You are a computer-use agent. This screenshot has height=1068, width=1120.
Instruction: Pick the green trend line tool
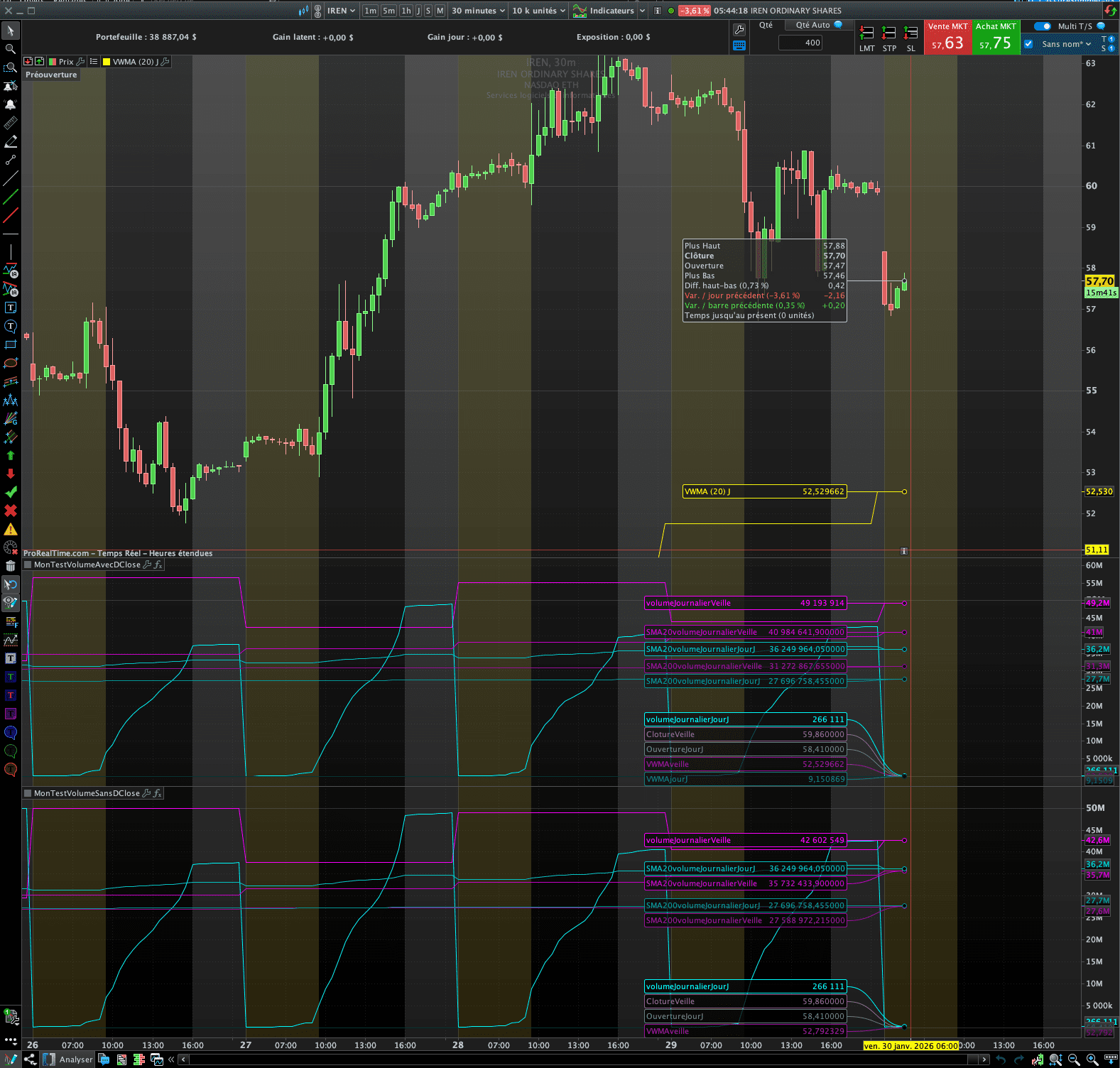11,197
